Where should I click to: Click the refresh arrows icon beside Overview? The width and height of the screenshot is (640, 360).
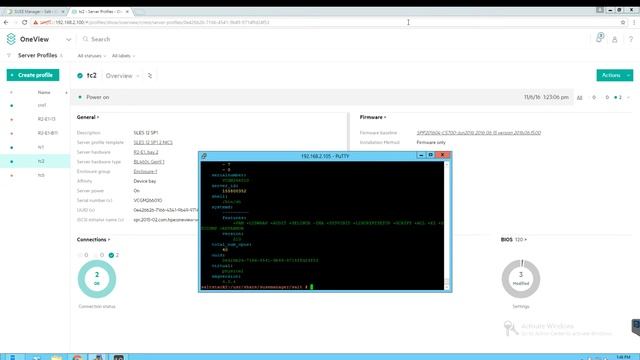[150, 76]
